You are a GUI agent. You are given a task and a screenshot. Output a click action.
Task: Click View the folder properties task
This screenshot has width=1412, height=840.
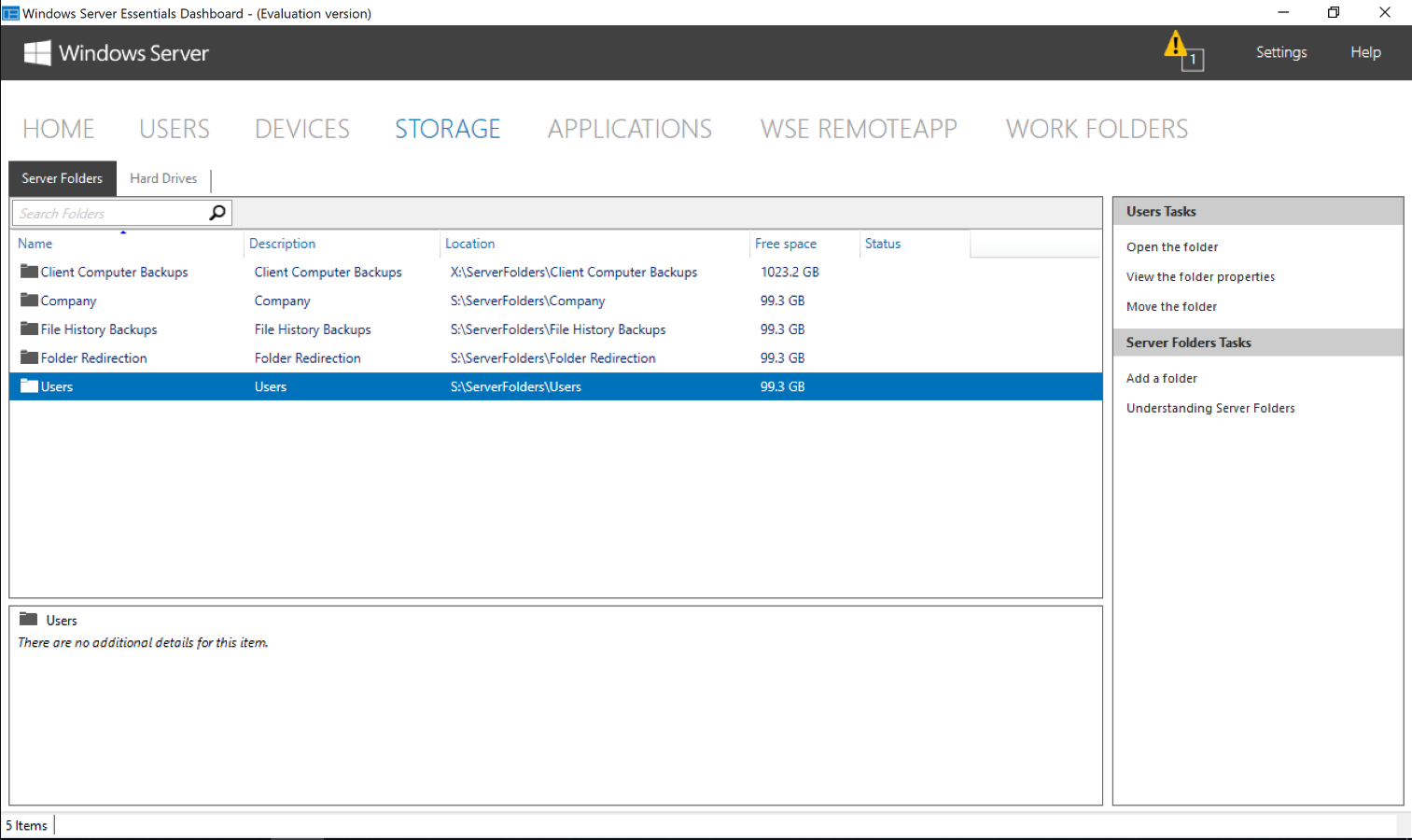(1200, 277)
